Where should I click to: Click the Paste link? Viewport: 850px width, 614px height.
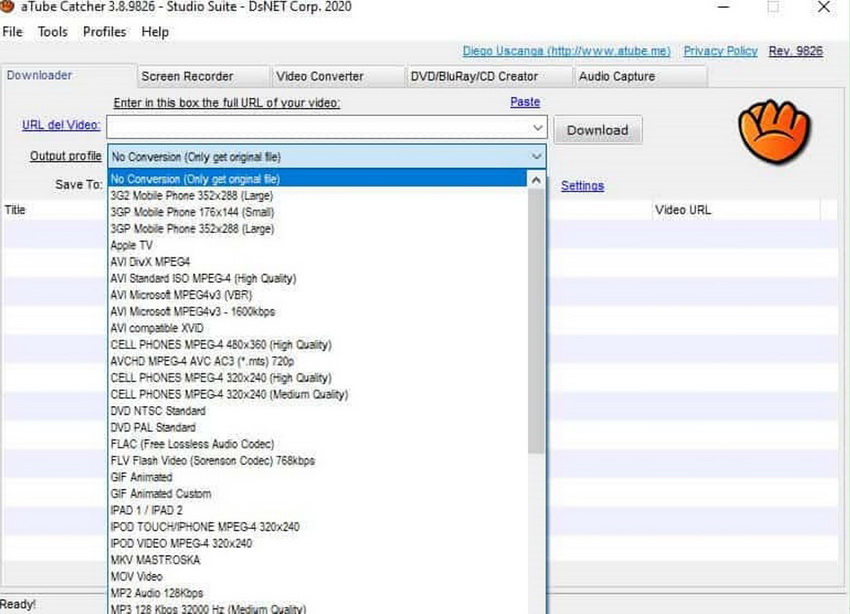[x=525, y=101]
